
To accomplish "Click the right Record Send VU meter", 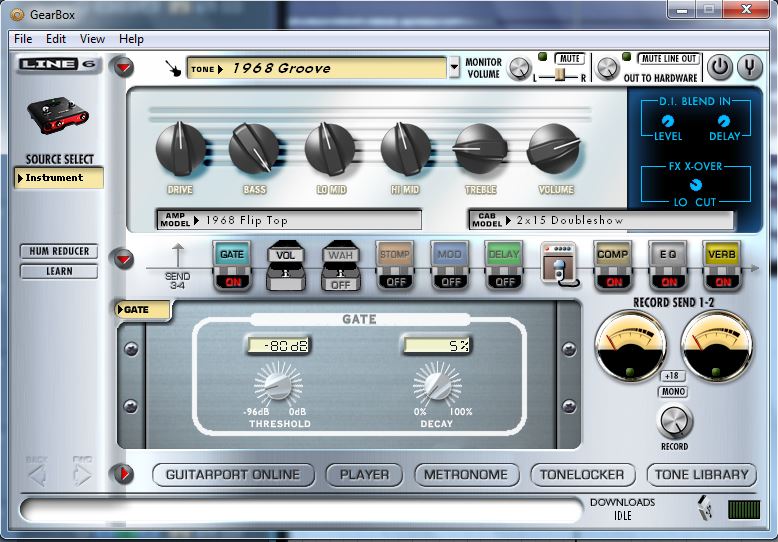I will coord(716,346).
